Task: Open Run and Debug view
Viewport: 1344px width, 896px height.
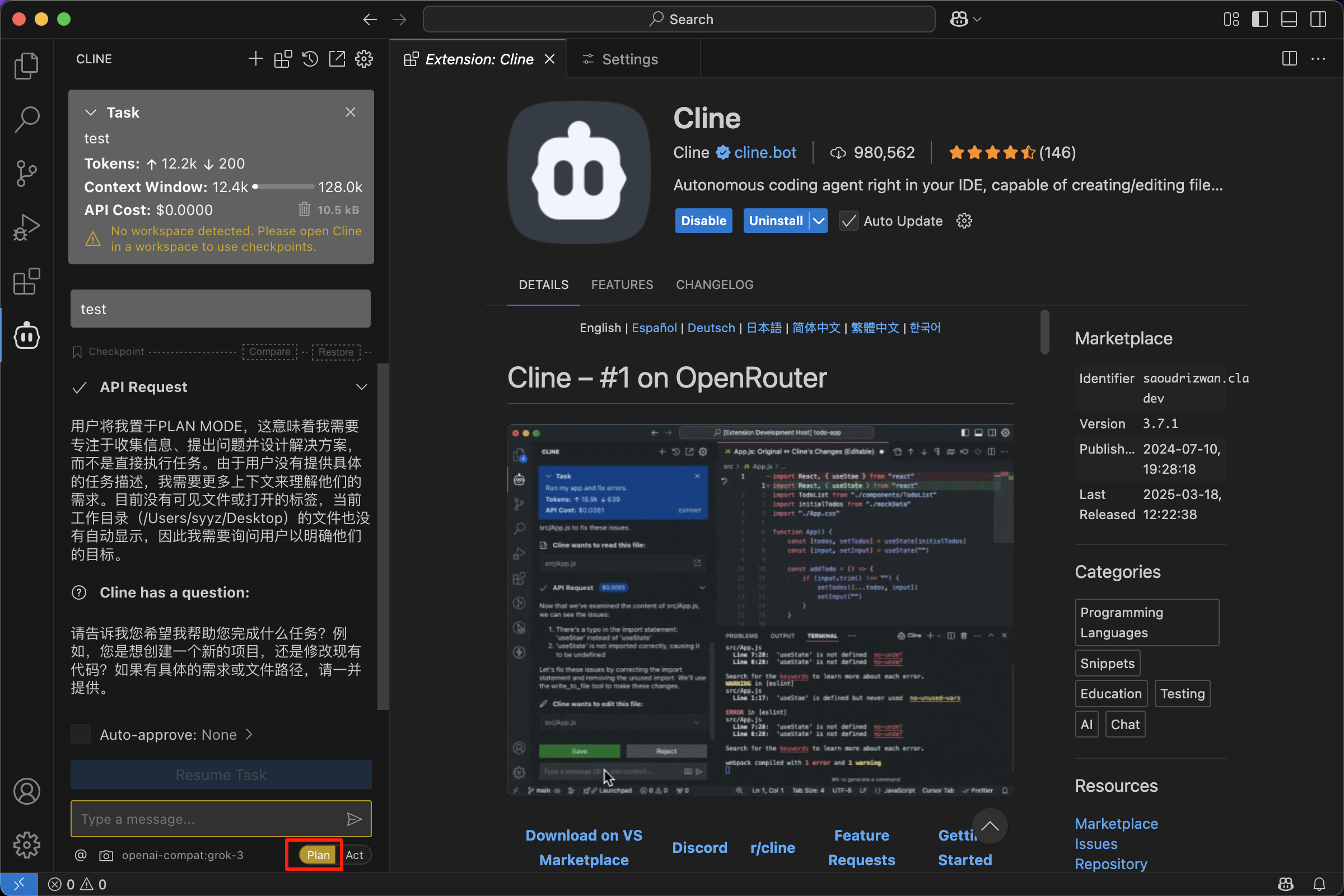Action: click(x=26, y=227)
